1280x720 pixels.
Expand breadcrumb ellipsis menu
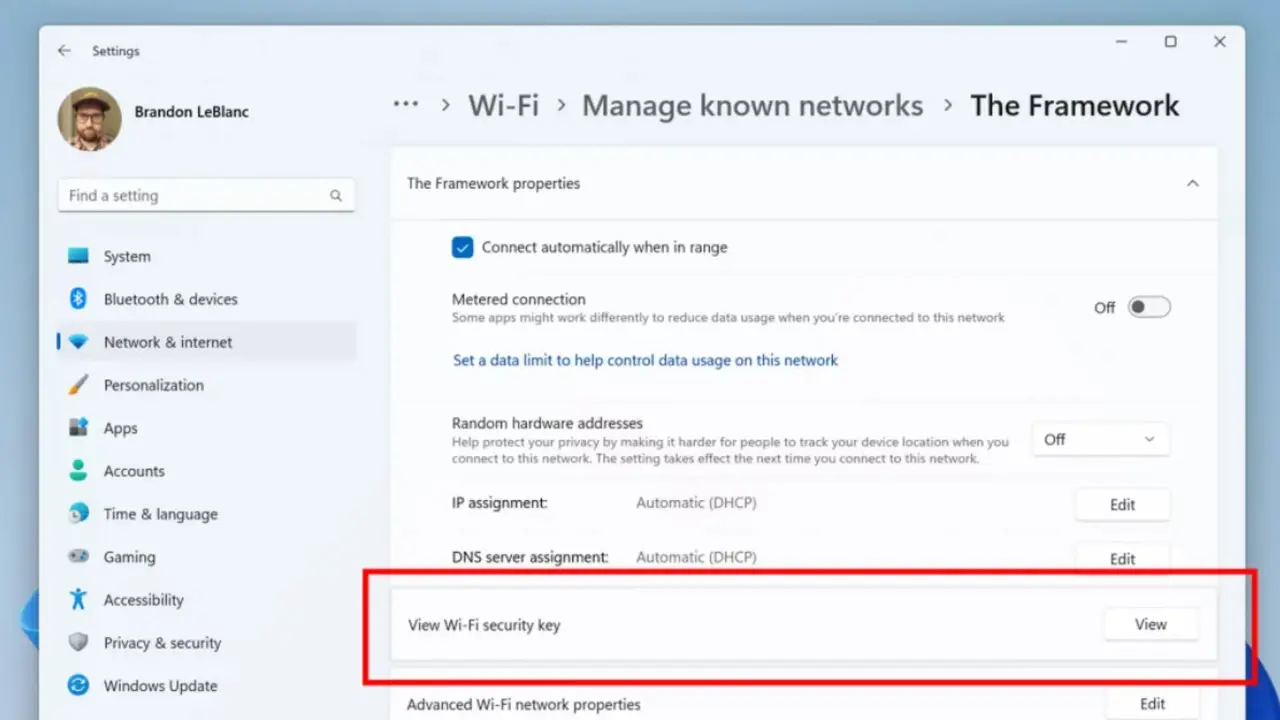click(x=406, y=104)
